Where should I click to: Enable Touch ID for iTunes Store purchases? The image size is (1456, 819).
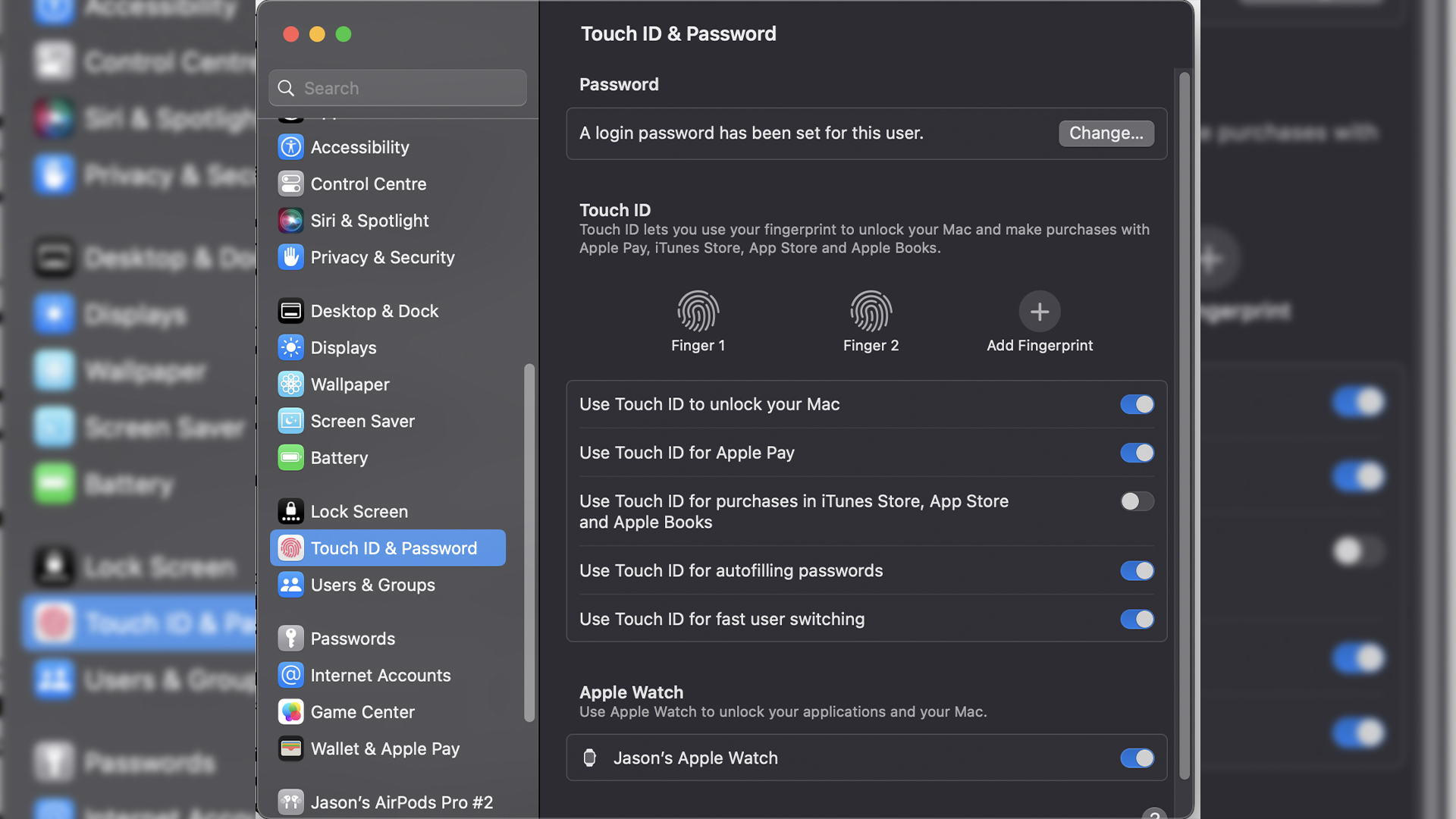[x=1136, y=501]
